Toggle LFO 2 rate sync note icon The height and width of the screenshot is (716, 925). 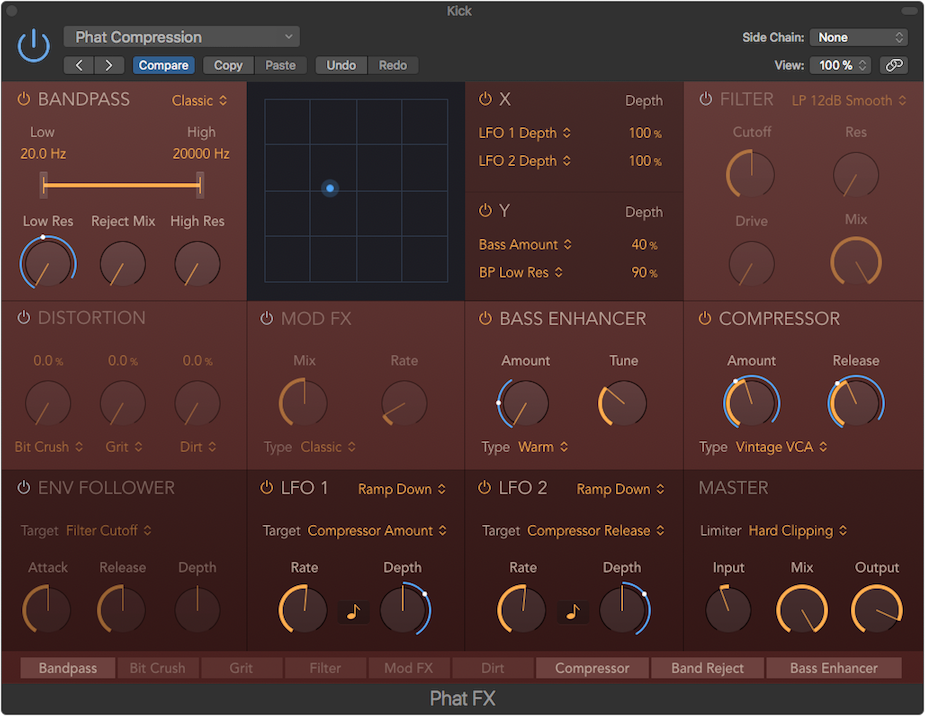pyautogui.click(x=572, y=612)
